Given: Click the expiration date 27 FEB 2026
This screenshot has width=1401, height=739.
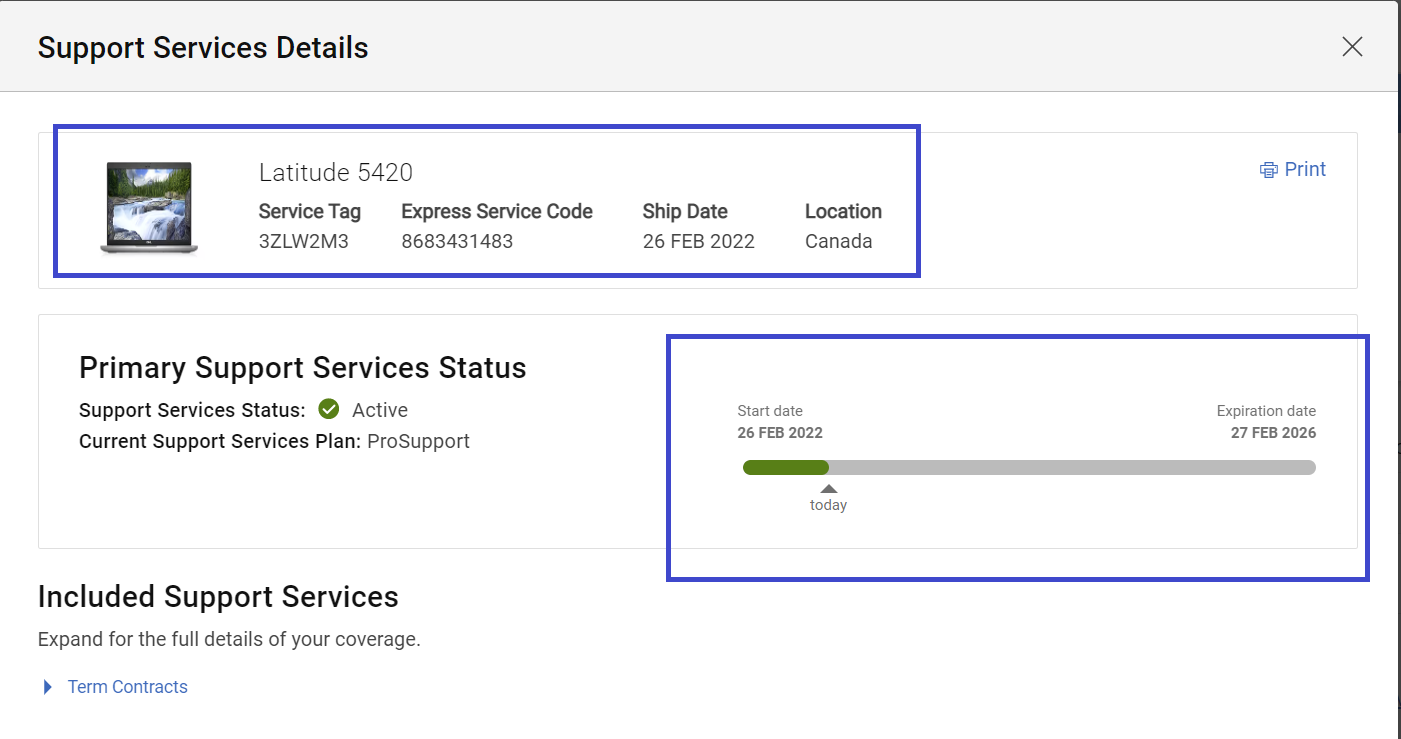Looking at the screenshot, I should [1273, 433].
